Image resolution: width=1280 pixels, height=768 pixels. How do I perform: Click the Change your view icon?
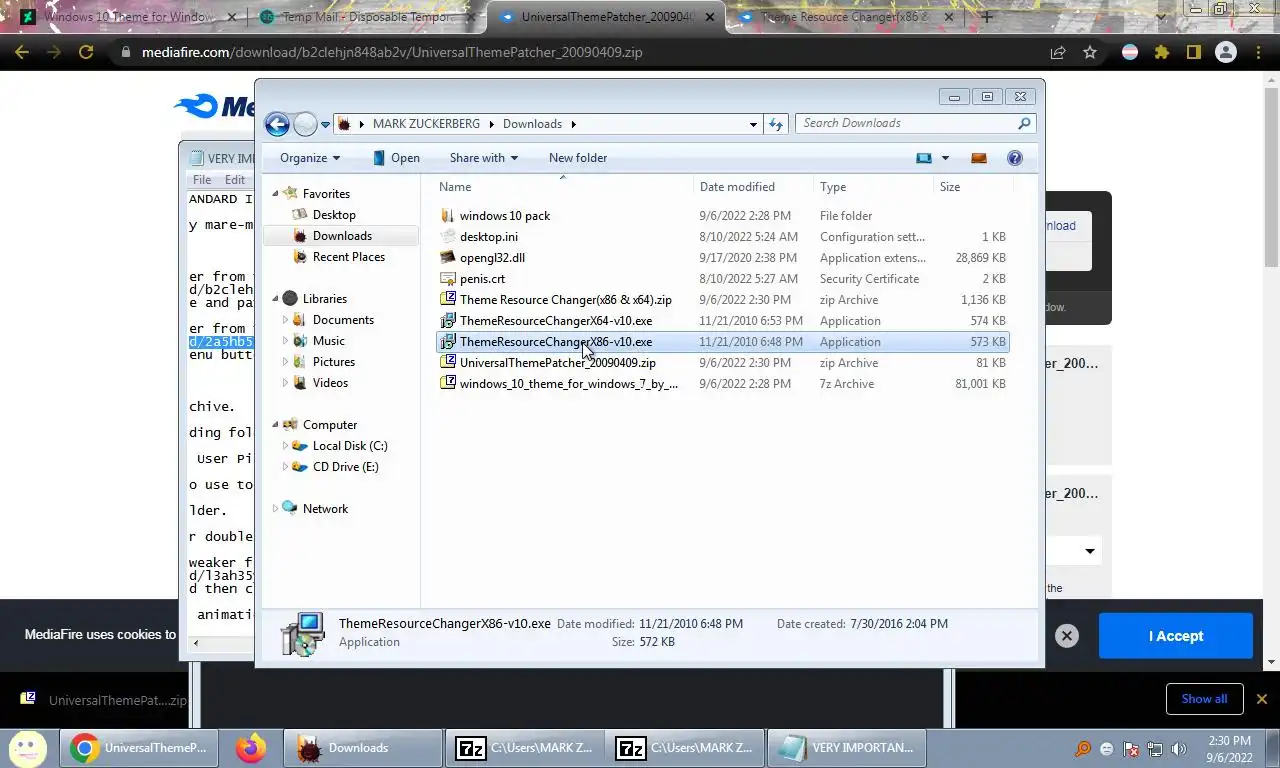click(x=924, y=158)
